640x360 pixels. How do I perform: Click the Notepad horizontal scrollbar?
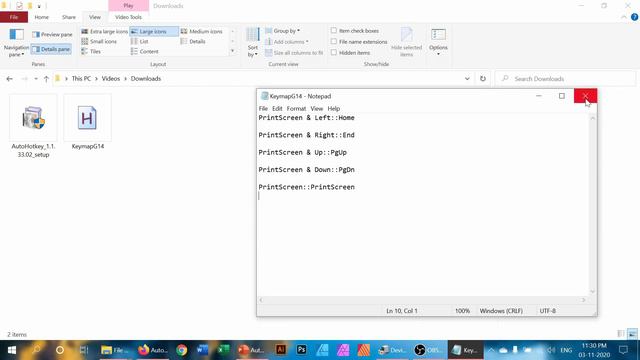coord(423,300)
